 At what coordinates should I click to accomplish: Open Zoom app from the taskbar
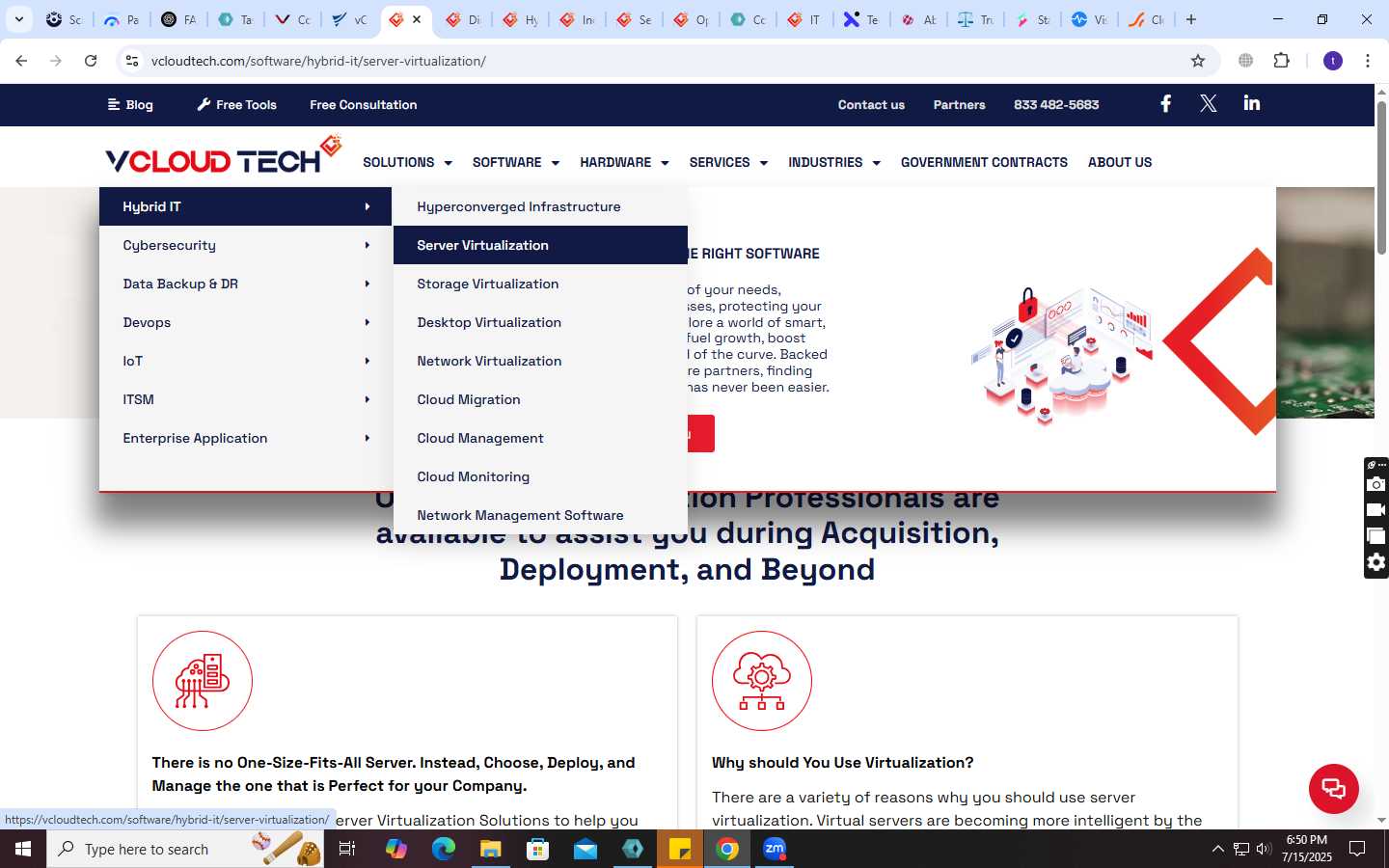[x=775, y=849]
